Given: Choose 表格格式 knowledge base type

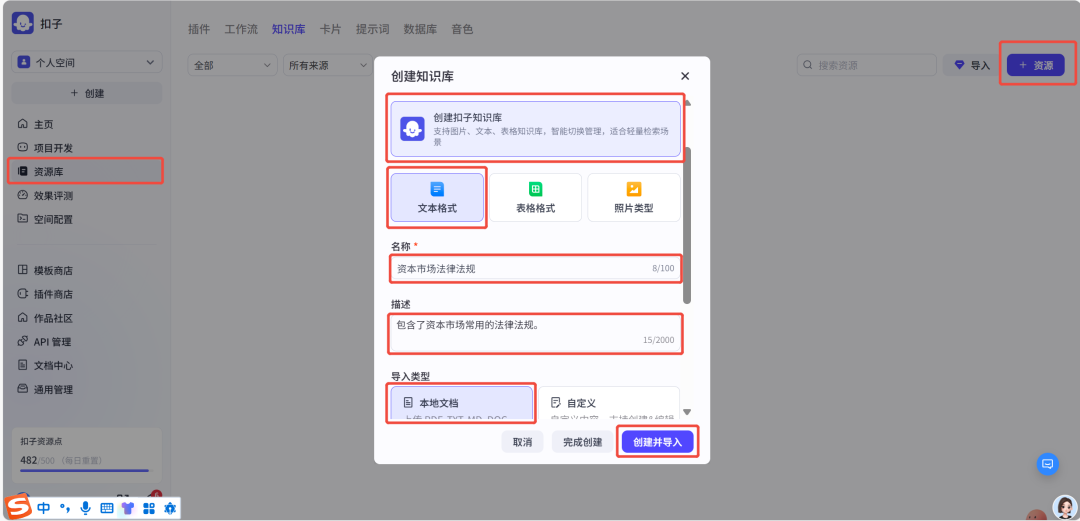Looking at the screenshot, I should pyautogui.click(x=535, y=197).
